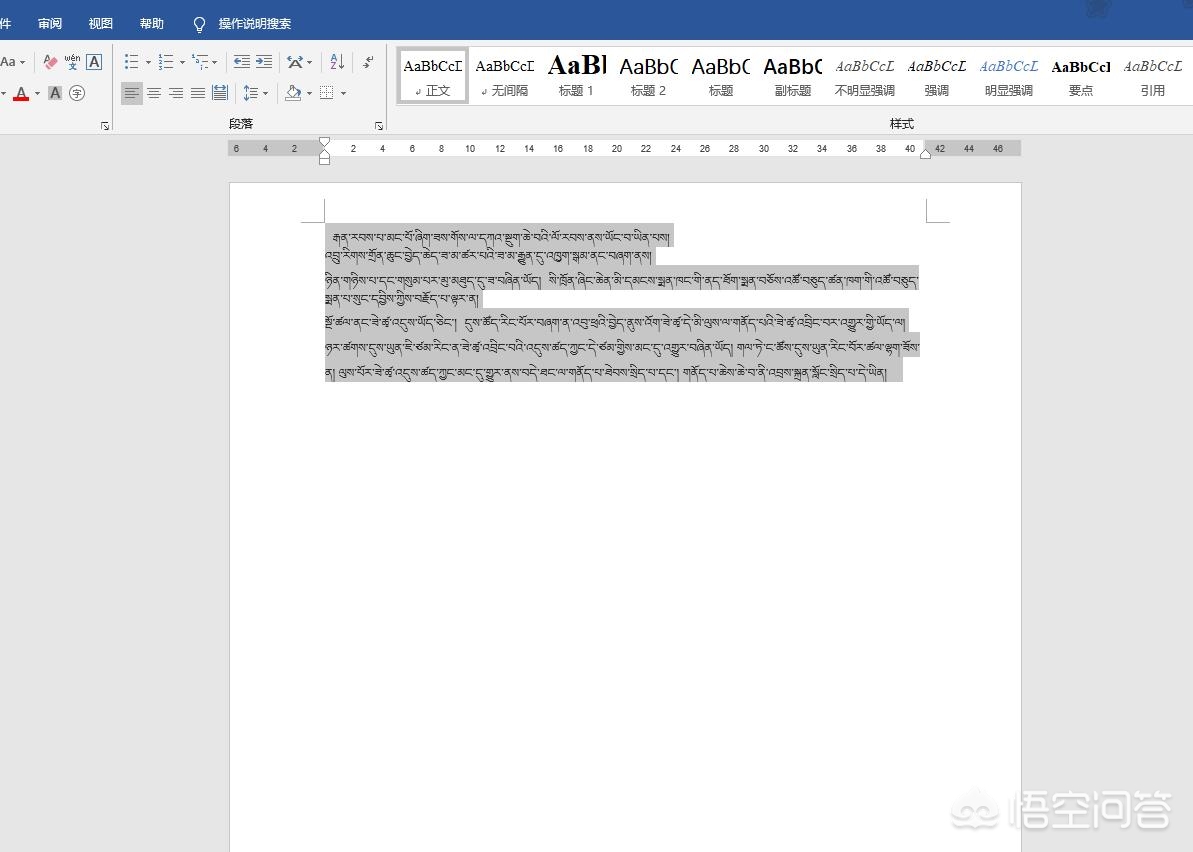Click the red font color button
The height and width of the screenshot is (852, 1193).
pos(21,93)
